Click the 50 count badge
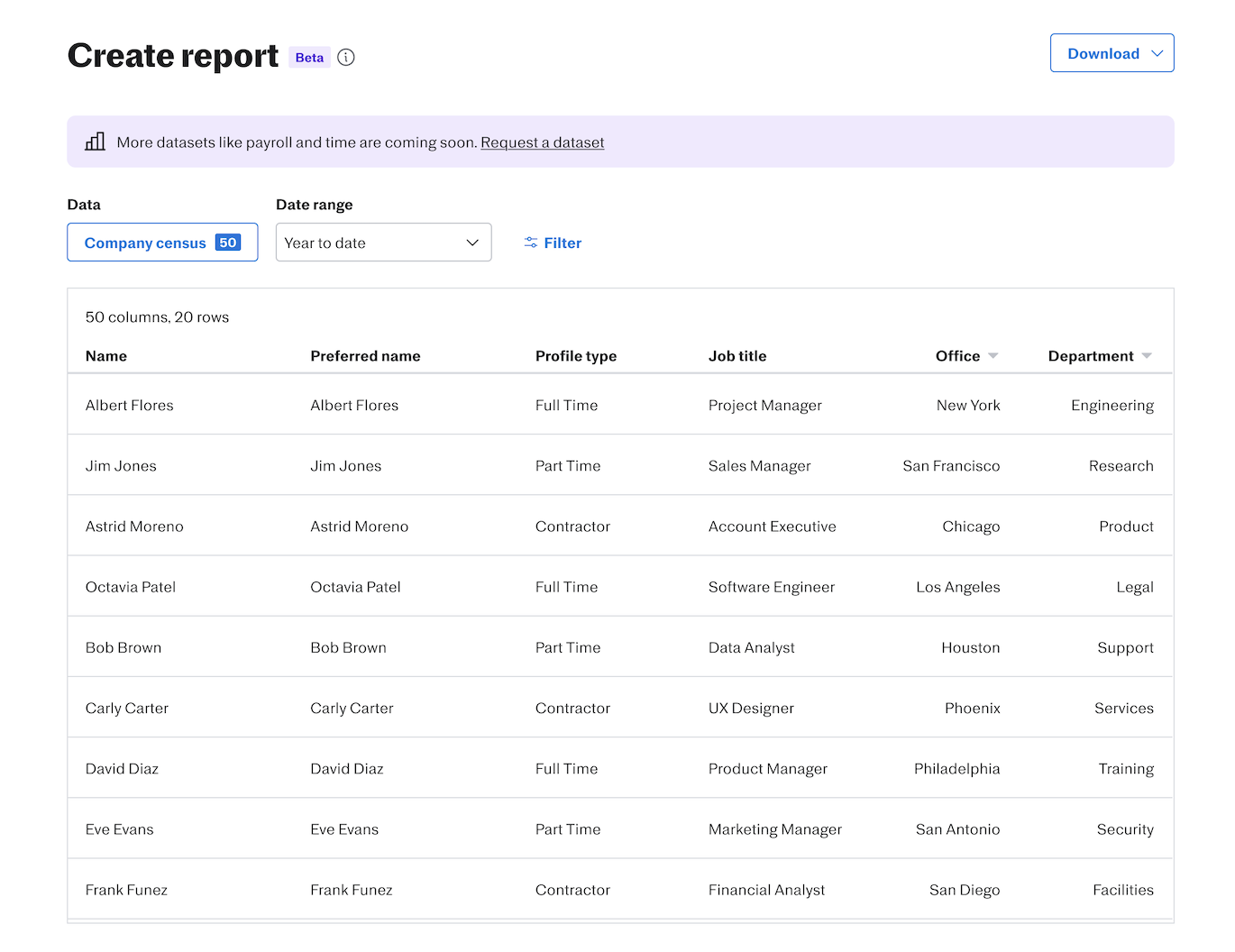 click(x=228, y=243)
